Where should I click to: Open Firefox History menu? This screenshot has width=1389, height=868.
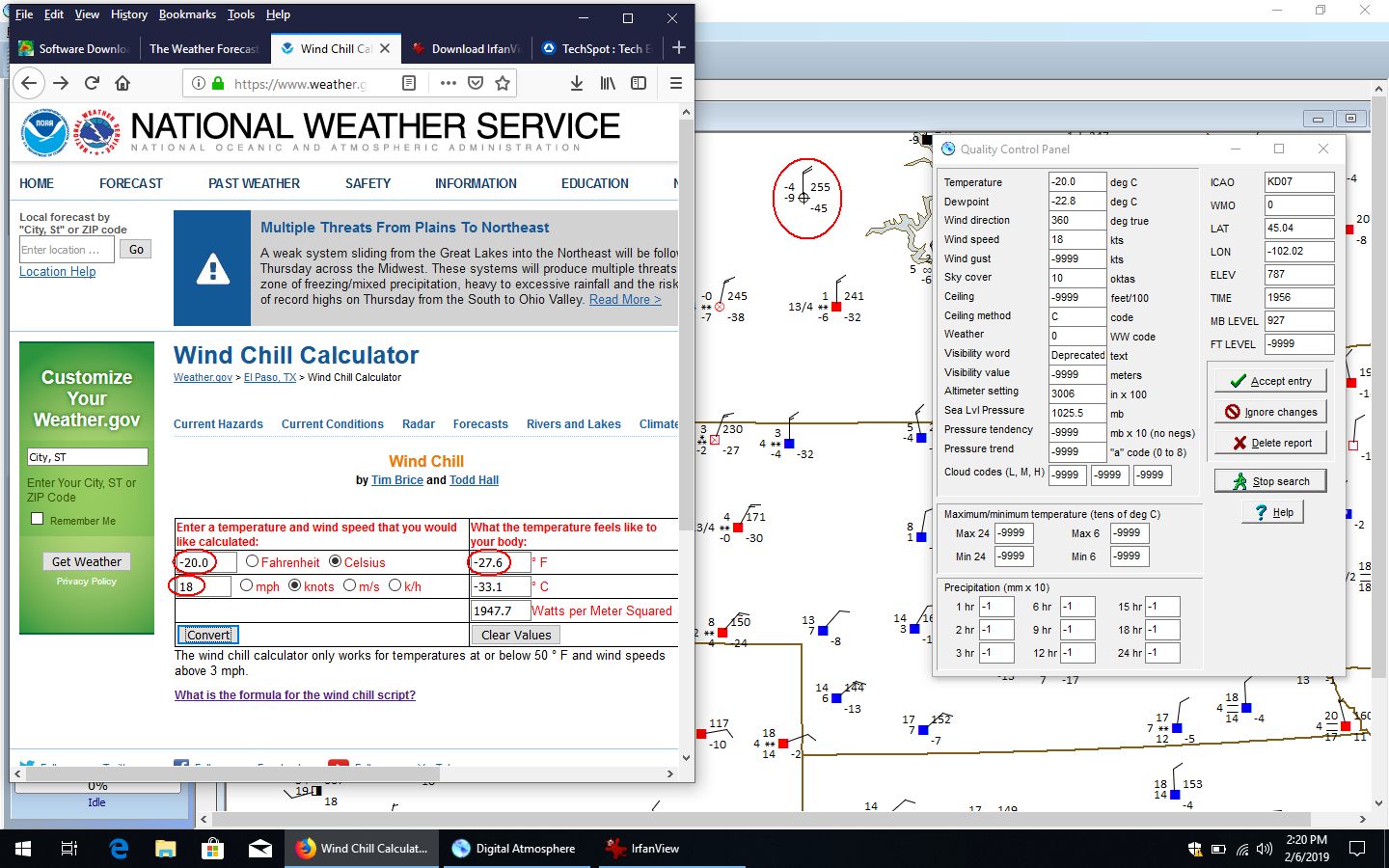point(129,14)
